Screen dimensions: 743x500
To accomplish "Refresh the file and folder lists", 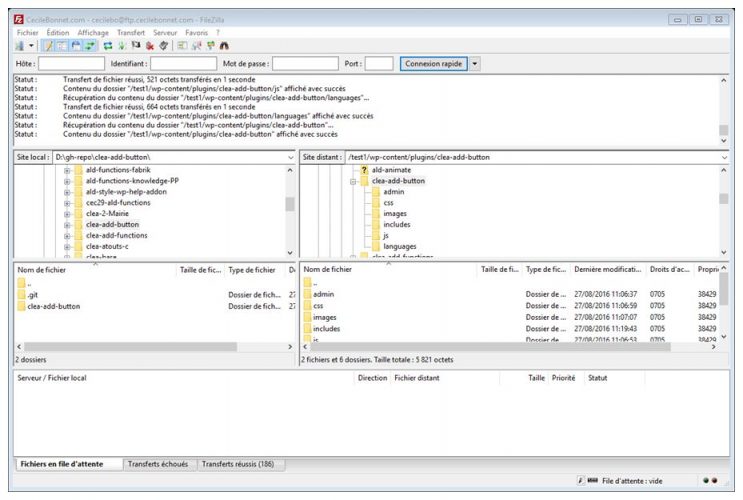I will (x=108, y=45).
